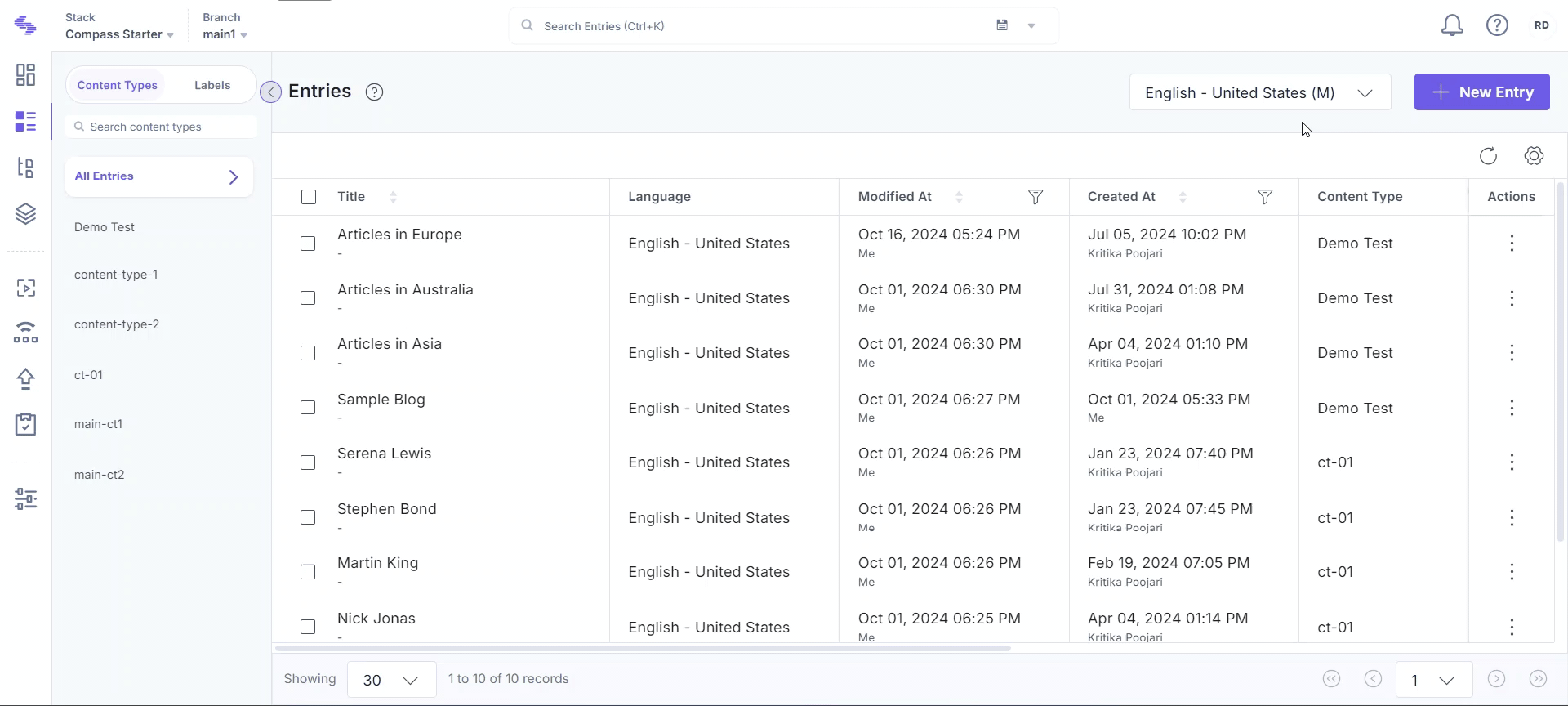Image resolution: width=1568 pixels, height=706 pixels.
Task: Select ct-01 content type
Action: click(88, 375)
